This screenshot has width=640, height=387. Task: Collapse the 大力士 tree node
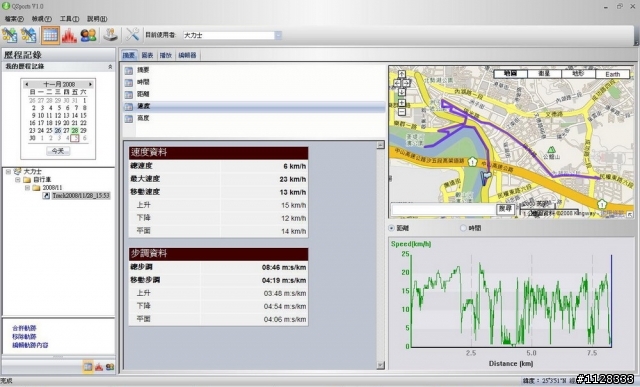pos(8,172)
